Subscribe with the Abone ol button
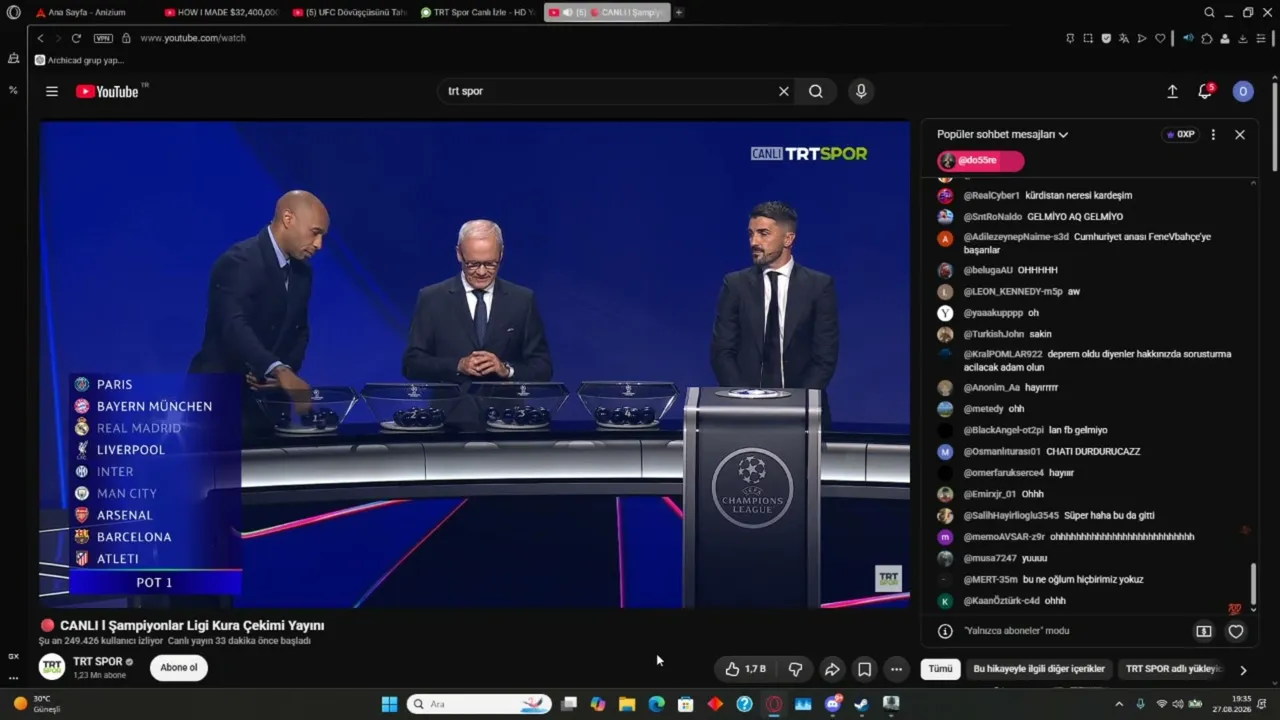This screenshot has height=720, width=1280. [x=179, y=667]
